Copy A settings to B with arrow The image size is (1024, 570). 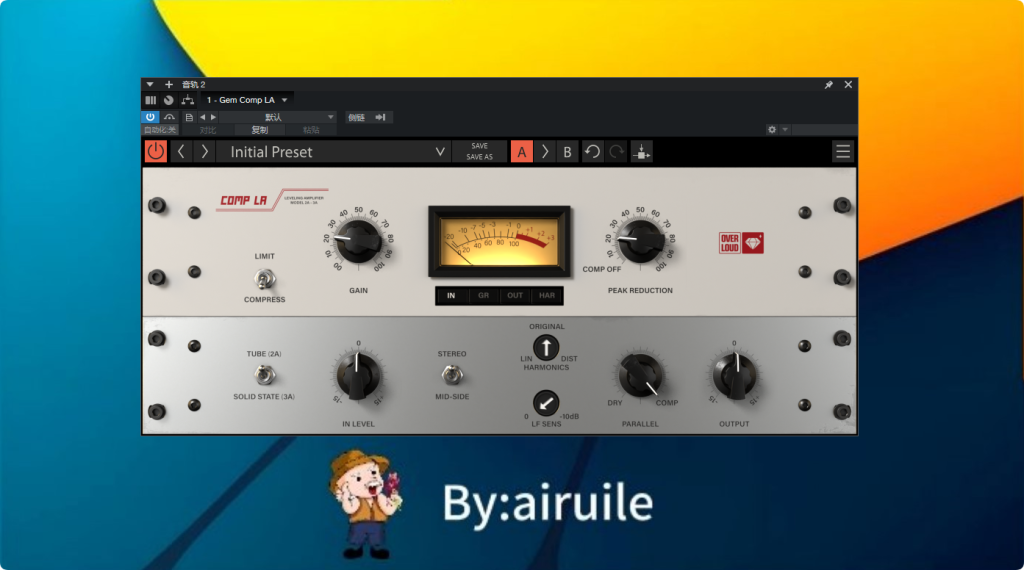[545, 151]
